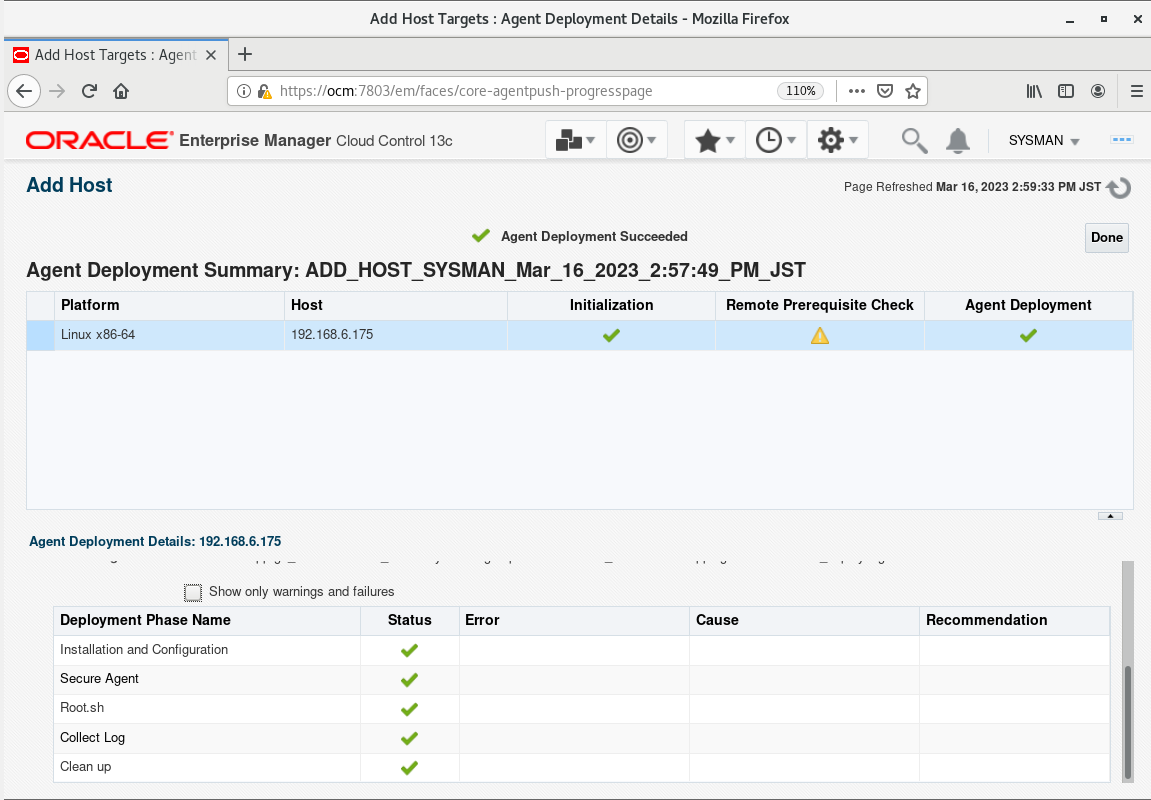Open the Targets menu icon
This screenshot has height=800, width=1151.
636,139
